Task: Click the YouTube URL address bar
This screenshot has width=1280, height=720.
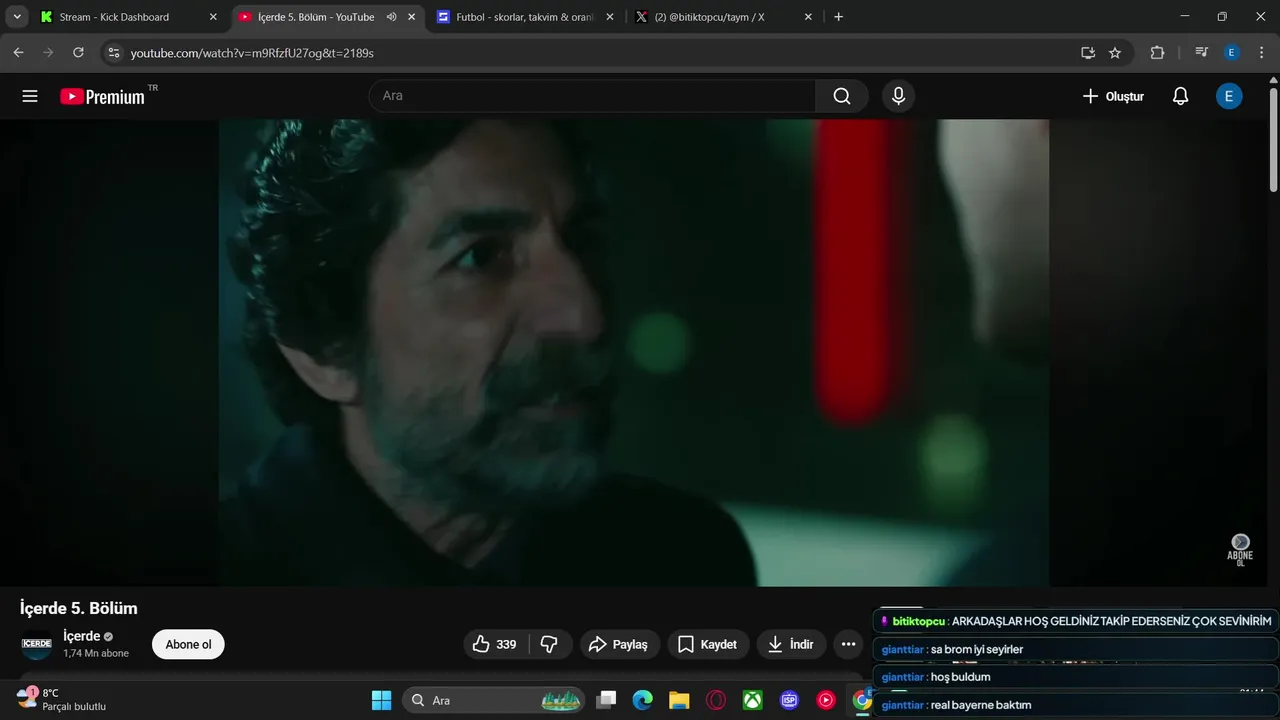Action: point(600,52)
